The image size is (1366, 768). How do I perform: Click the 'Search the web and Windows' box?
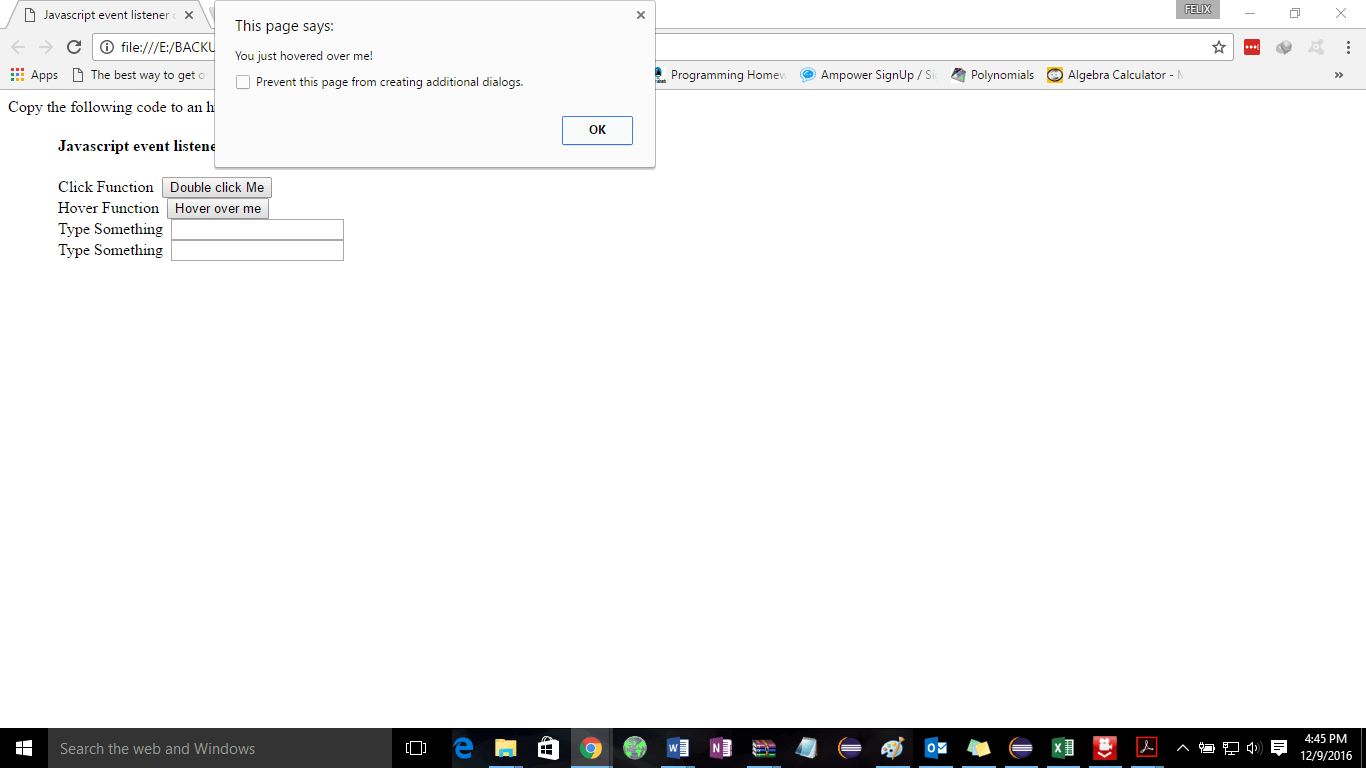(220, 748)
